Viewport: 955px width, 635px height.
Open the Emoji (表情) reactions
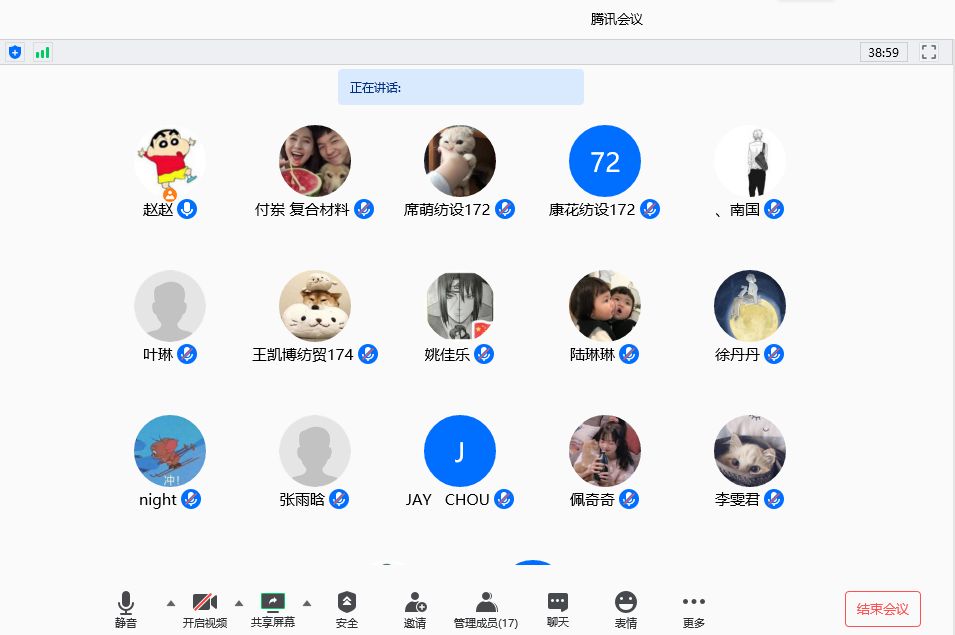click(x=626, y=608)
